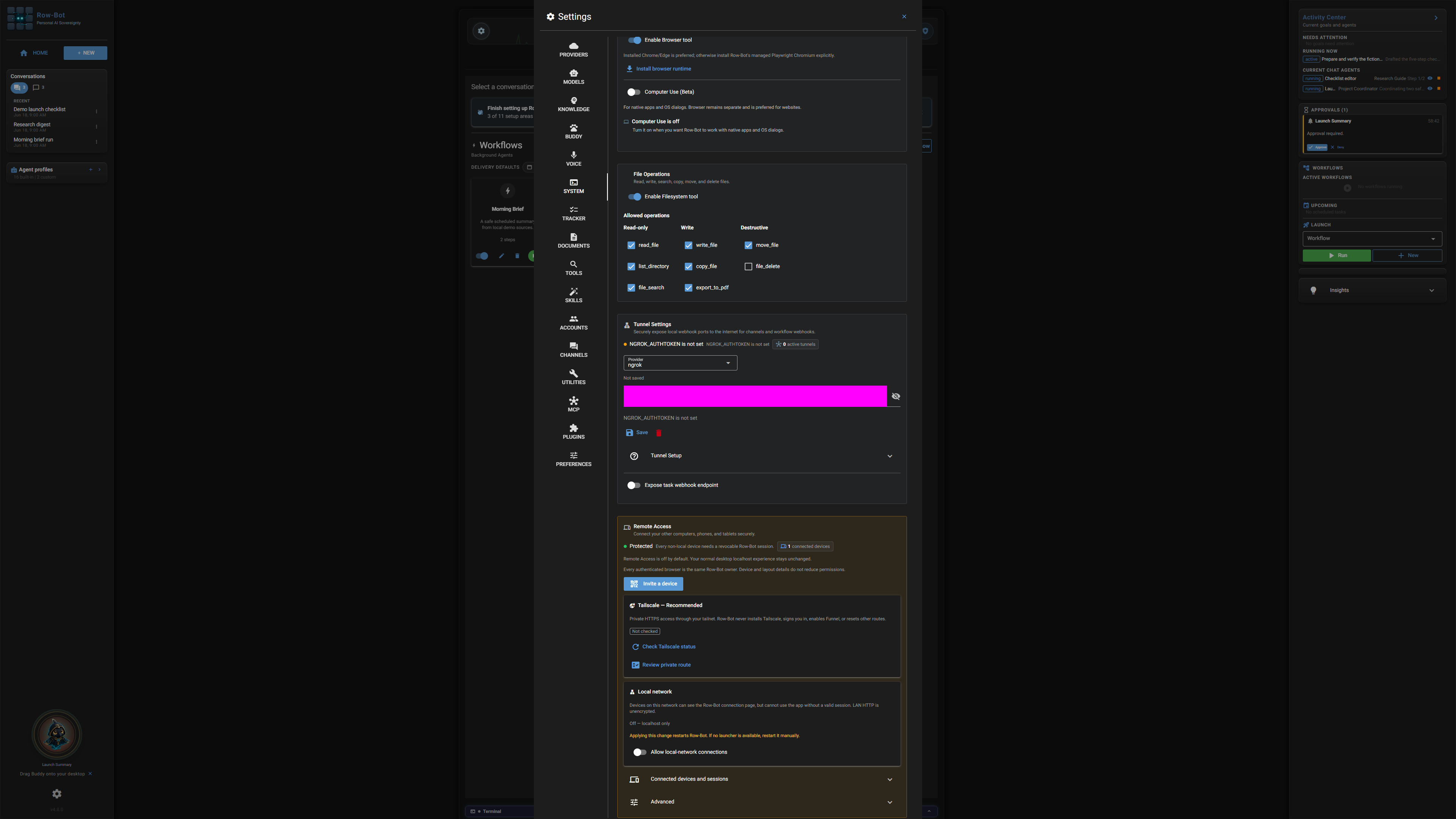Open settings gear at sidebar bottom

click(56, 794)
